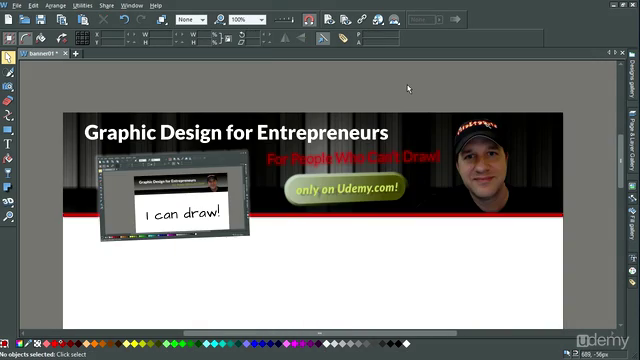Toggle show selection bounds handles
Screen dimensions: 640x360
tap(9, 38)
